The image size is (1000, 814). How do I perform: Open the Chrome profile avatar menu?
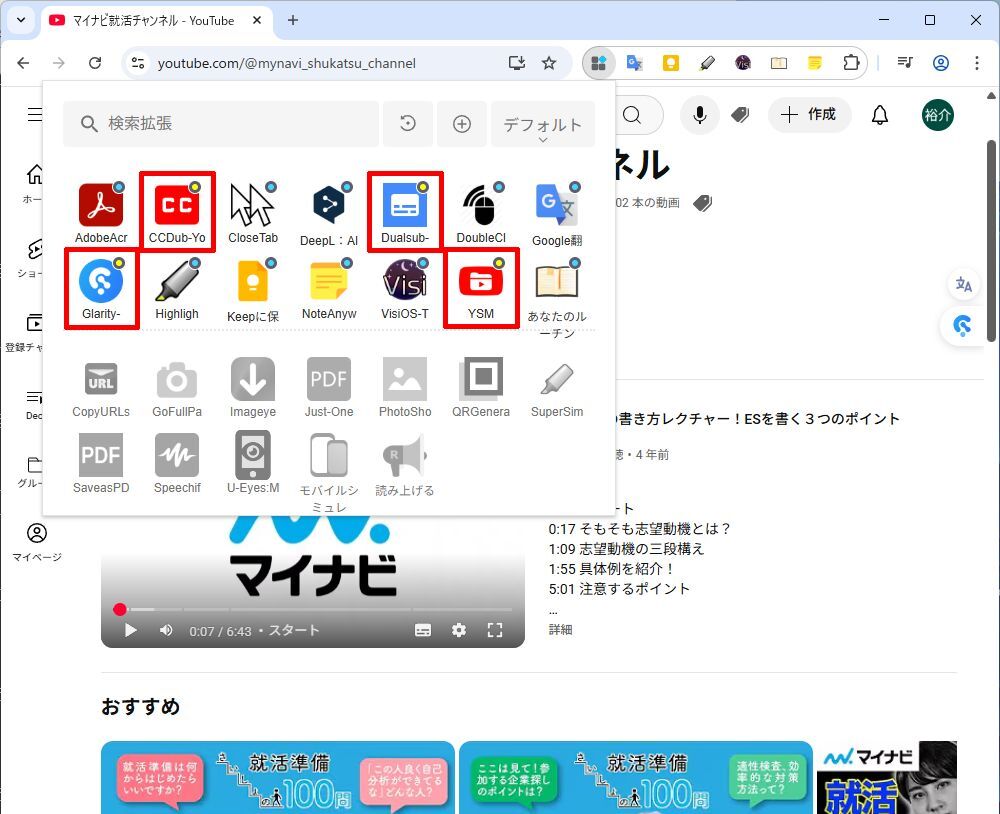click(941, 63)
